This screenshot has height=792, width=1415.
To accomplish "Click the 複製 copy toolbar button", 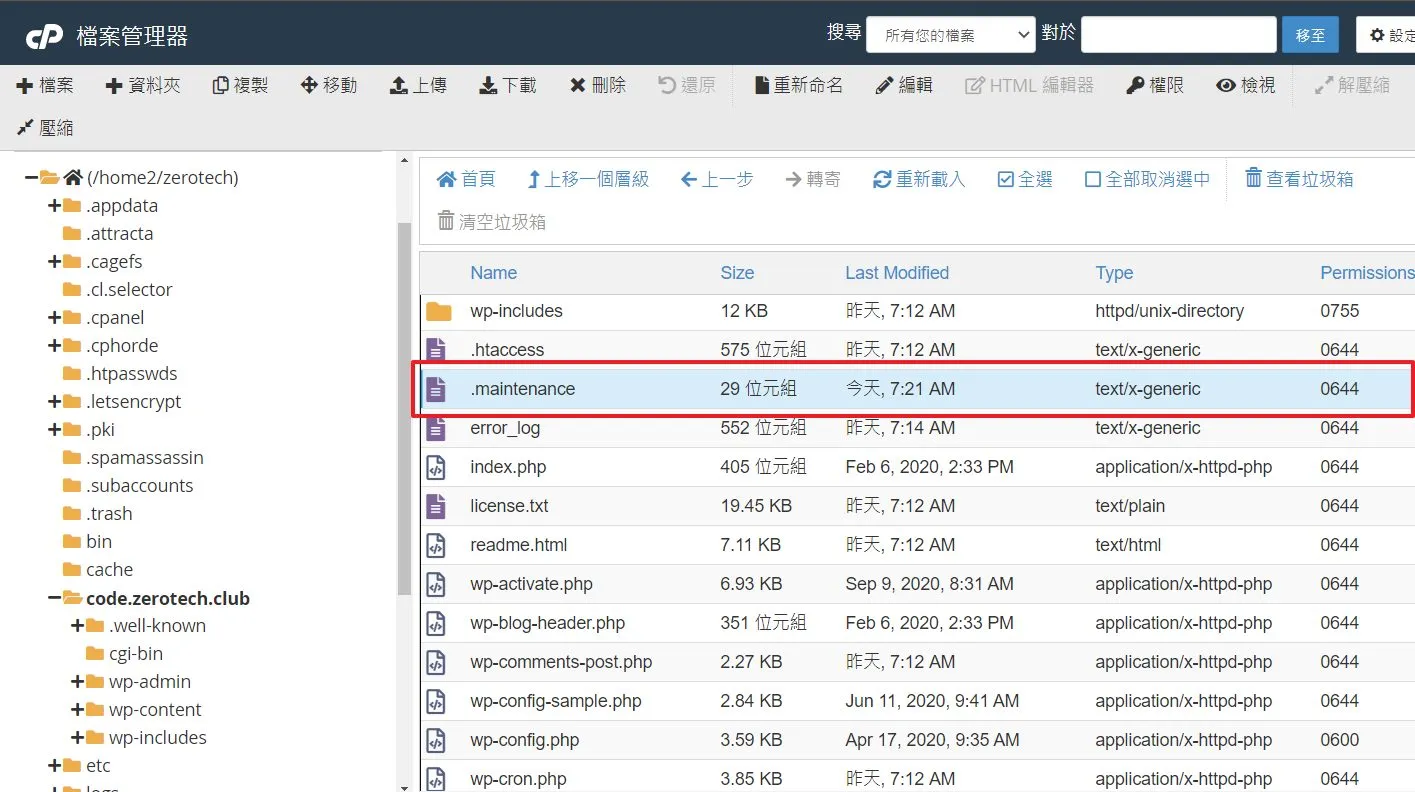I will click(240, 86).
